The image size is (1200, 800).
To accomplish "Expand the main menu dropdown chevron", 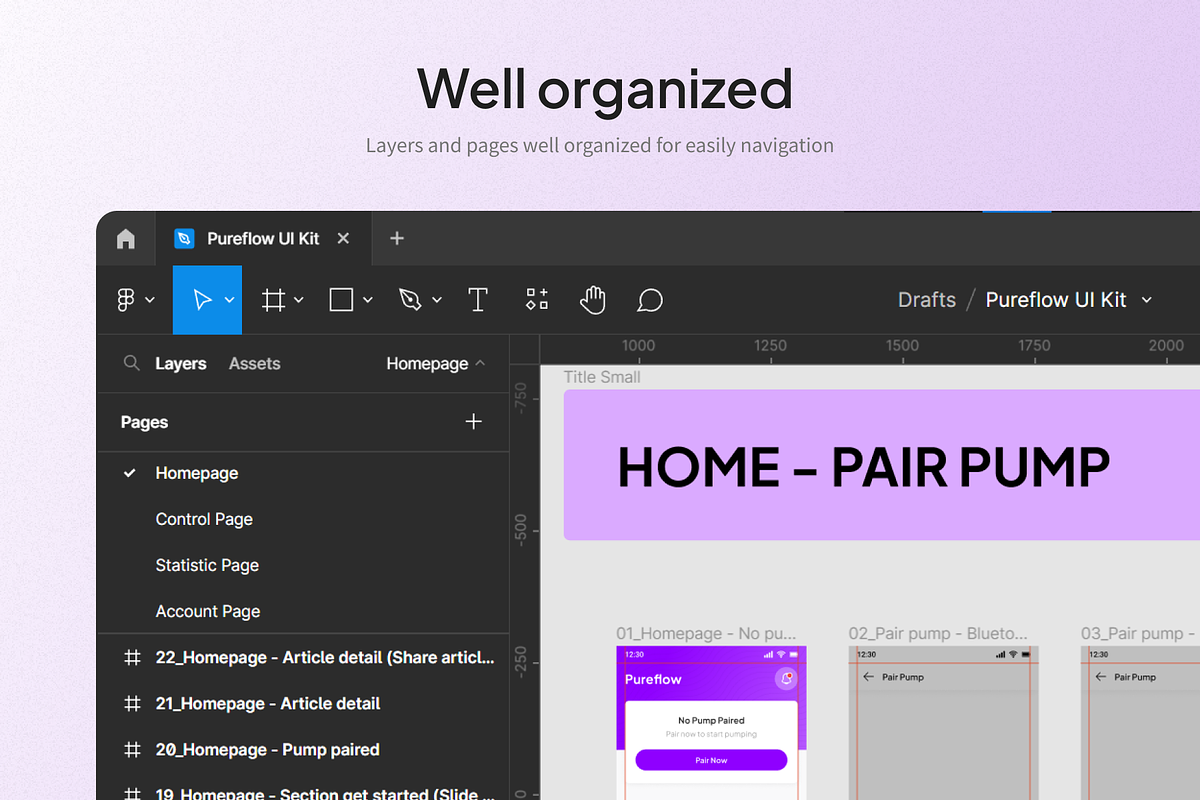I will coord(150,300).
